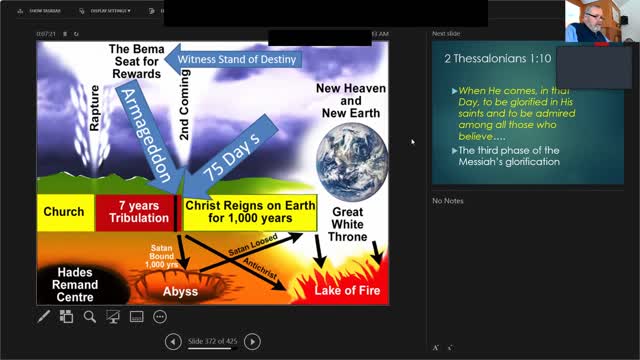Open the See All Slides grid
The image size is (640, 360).
pyautogui.click(x=67, y=317)
